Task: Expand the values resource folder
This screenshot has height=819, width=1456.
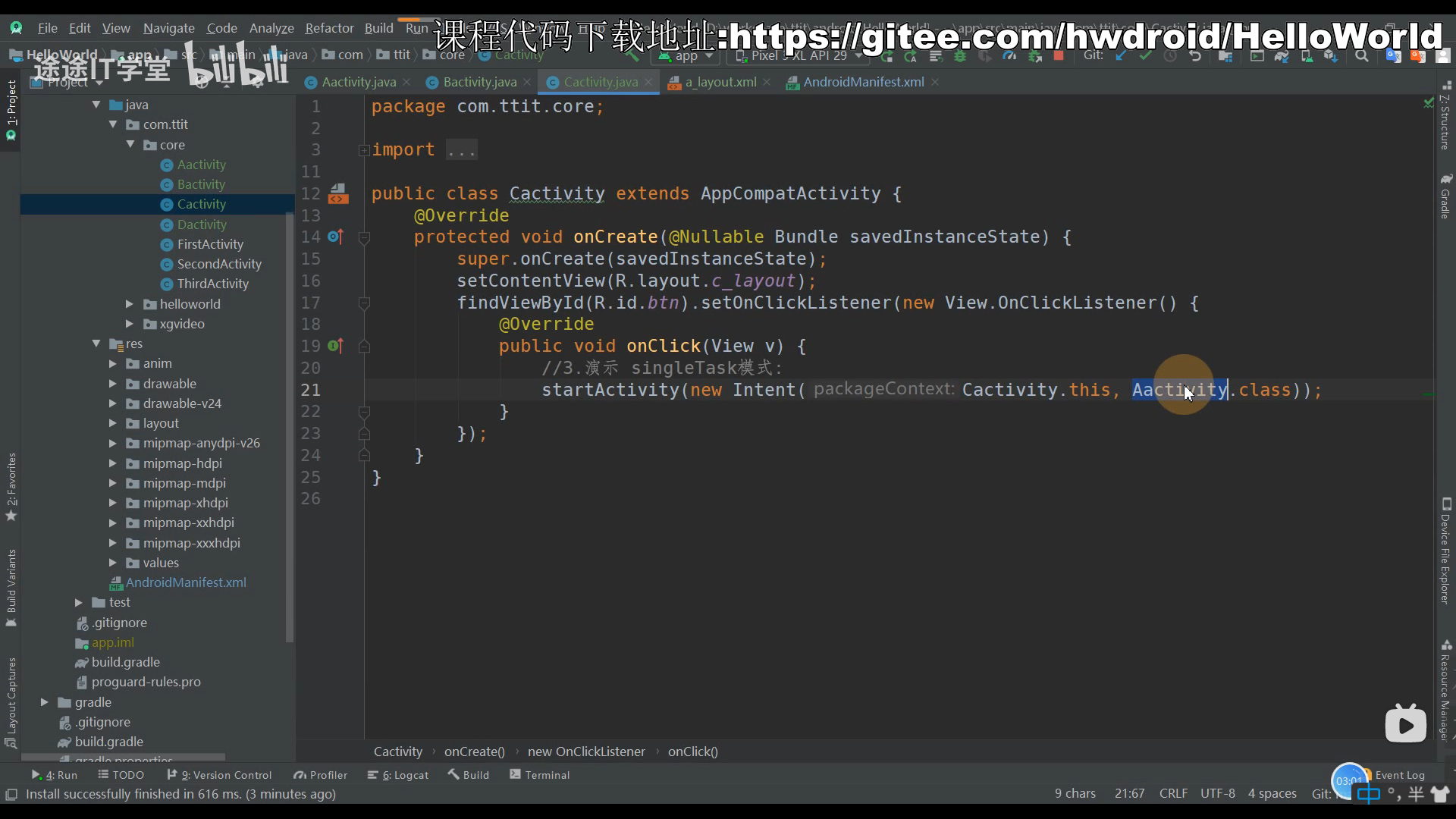Action: coord(113,563)
